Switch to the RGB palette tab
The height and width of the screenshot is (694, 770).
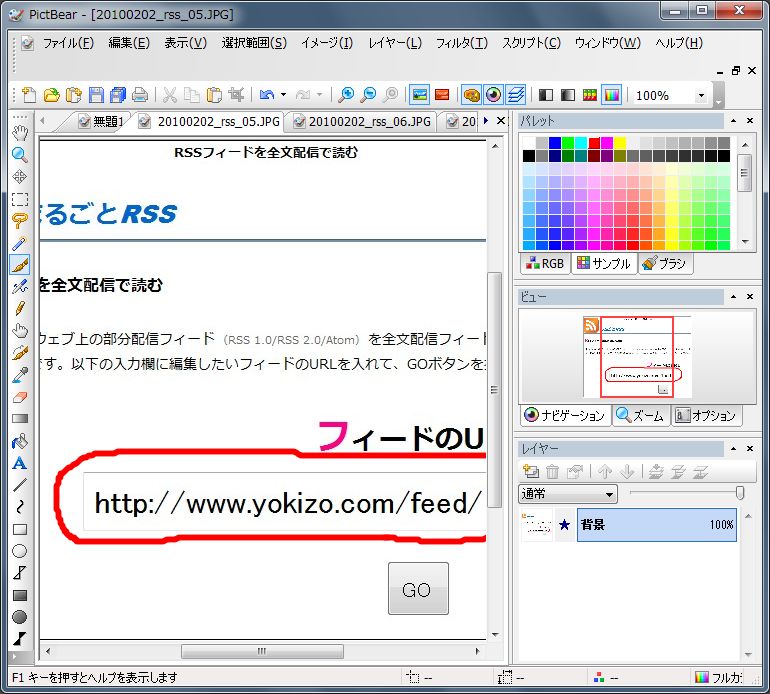point(545,264)
